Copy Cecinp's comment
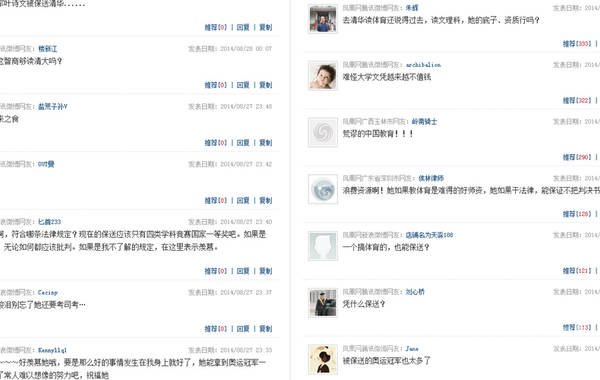600x380 pixels. (x=266, y=328)
